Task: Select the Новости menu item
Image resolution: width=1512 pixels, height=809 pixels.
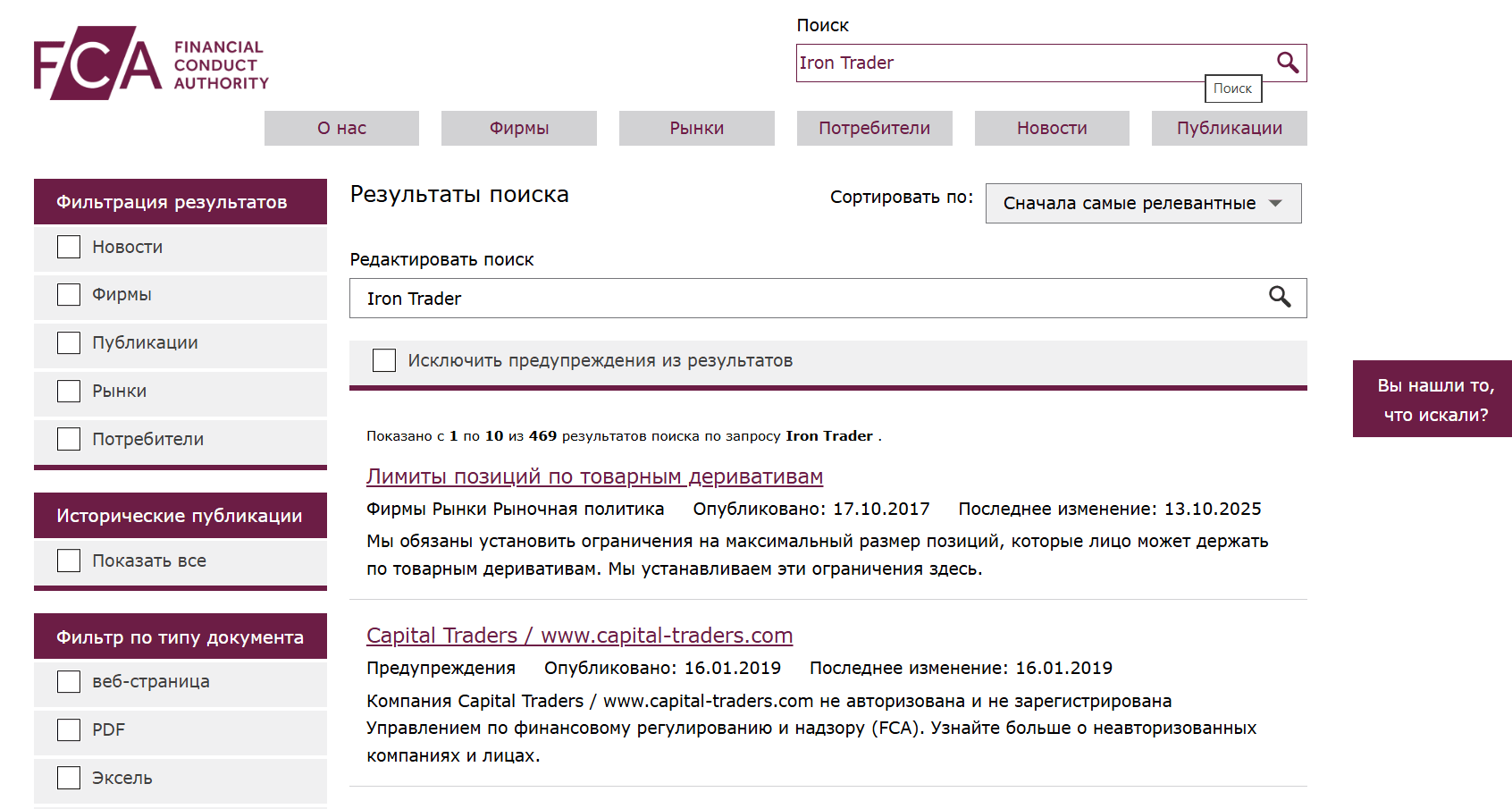Action: coord(1051,128)
